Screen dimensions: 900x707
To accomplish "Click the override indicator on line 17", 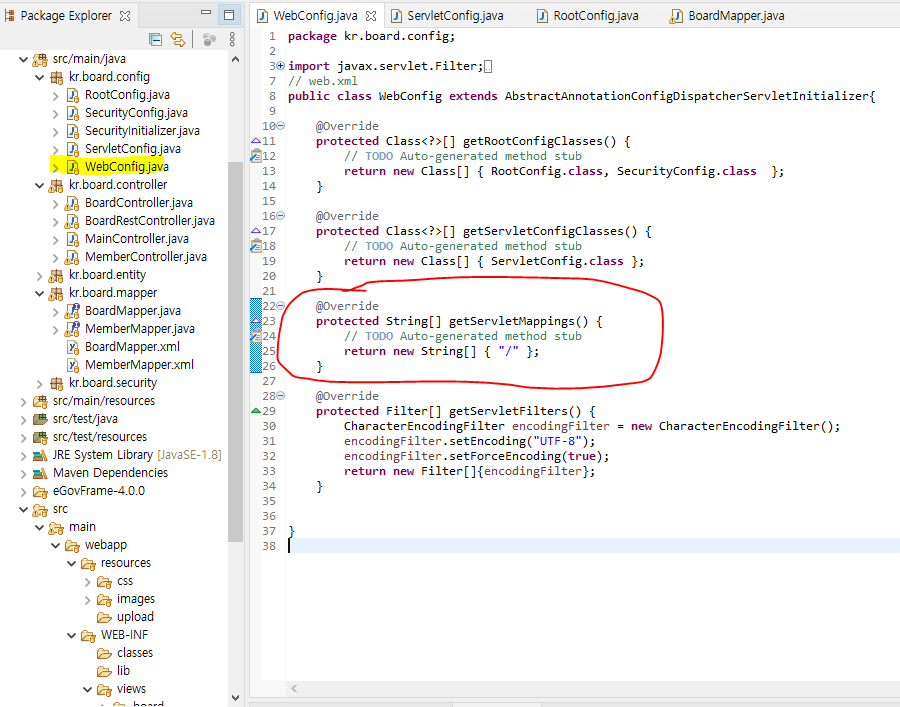I will [256, 231].
